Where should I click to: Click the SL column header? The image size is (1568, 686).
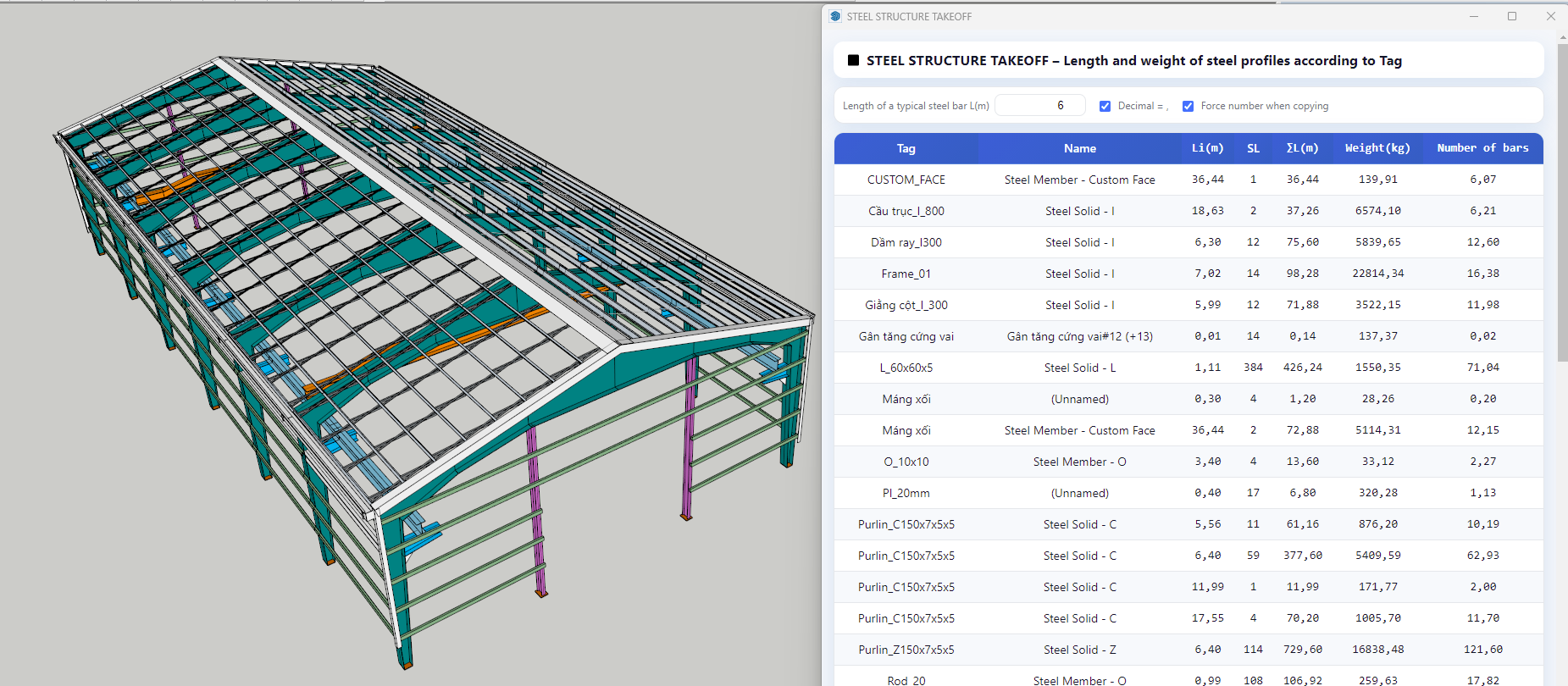tap(1253, 148)
